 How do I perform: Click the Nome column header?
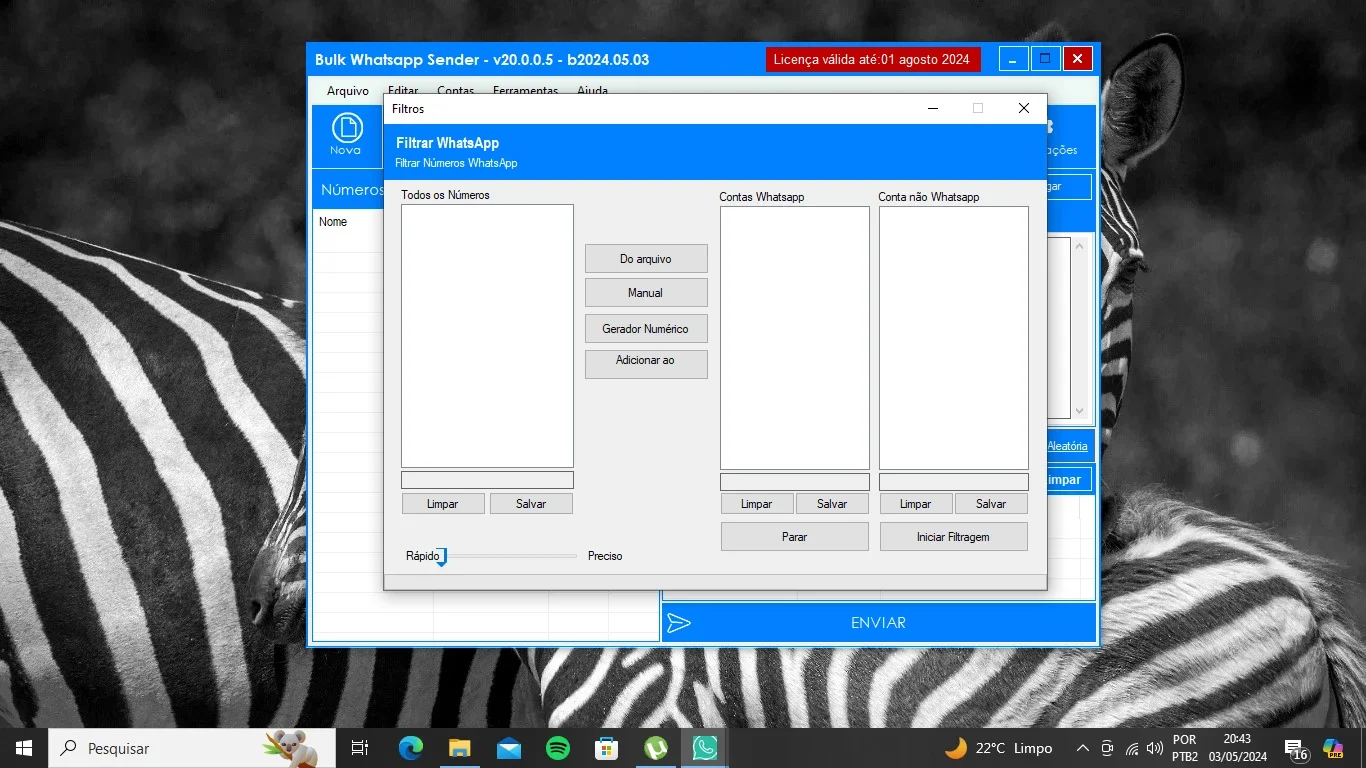[333, 222]
